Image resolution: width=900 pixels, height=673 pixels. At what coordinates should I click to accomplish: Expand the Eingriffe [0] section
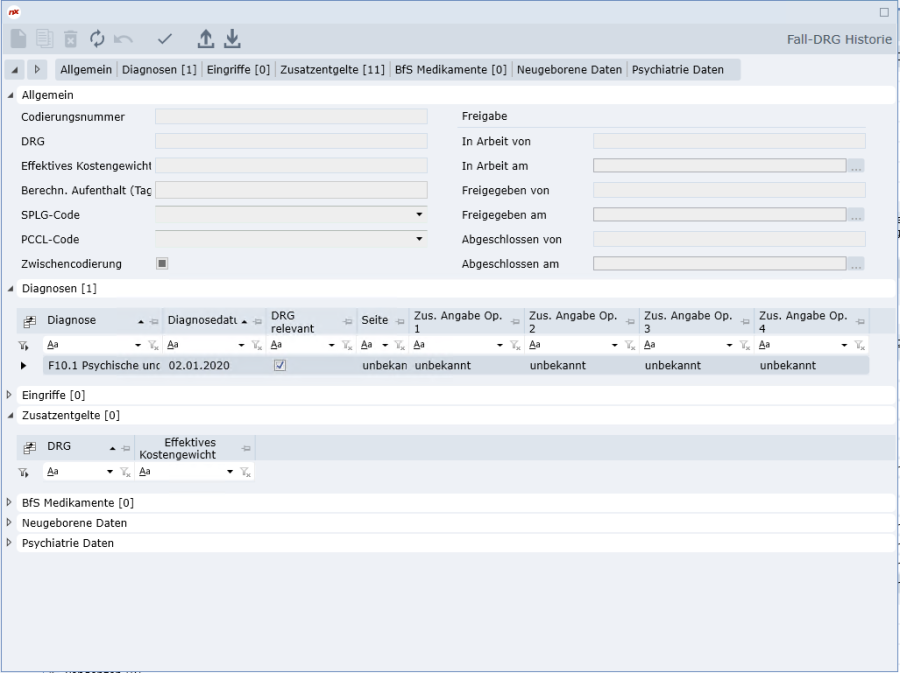[11, 395]
